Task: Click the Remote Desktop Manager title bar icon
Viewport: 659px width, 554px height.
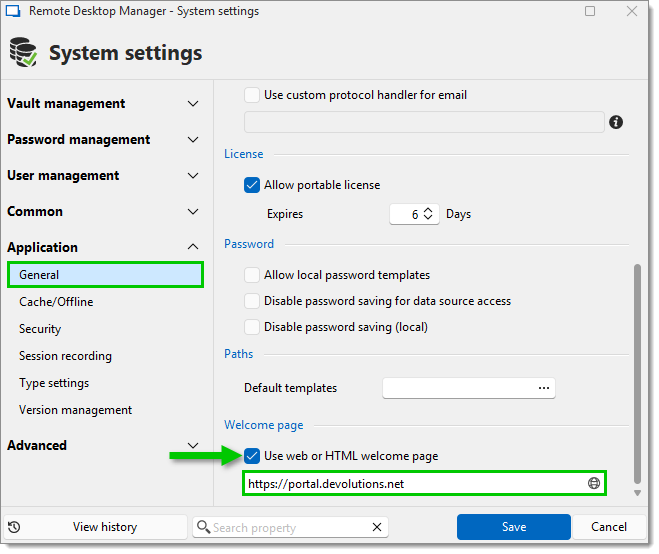Action: pyautogui.click(x=13, y=11)
